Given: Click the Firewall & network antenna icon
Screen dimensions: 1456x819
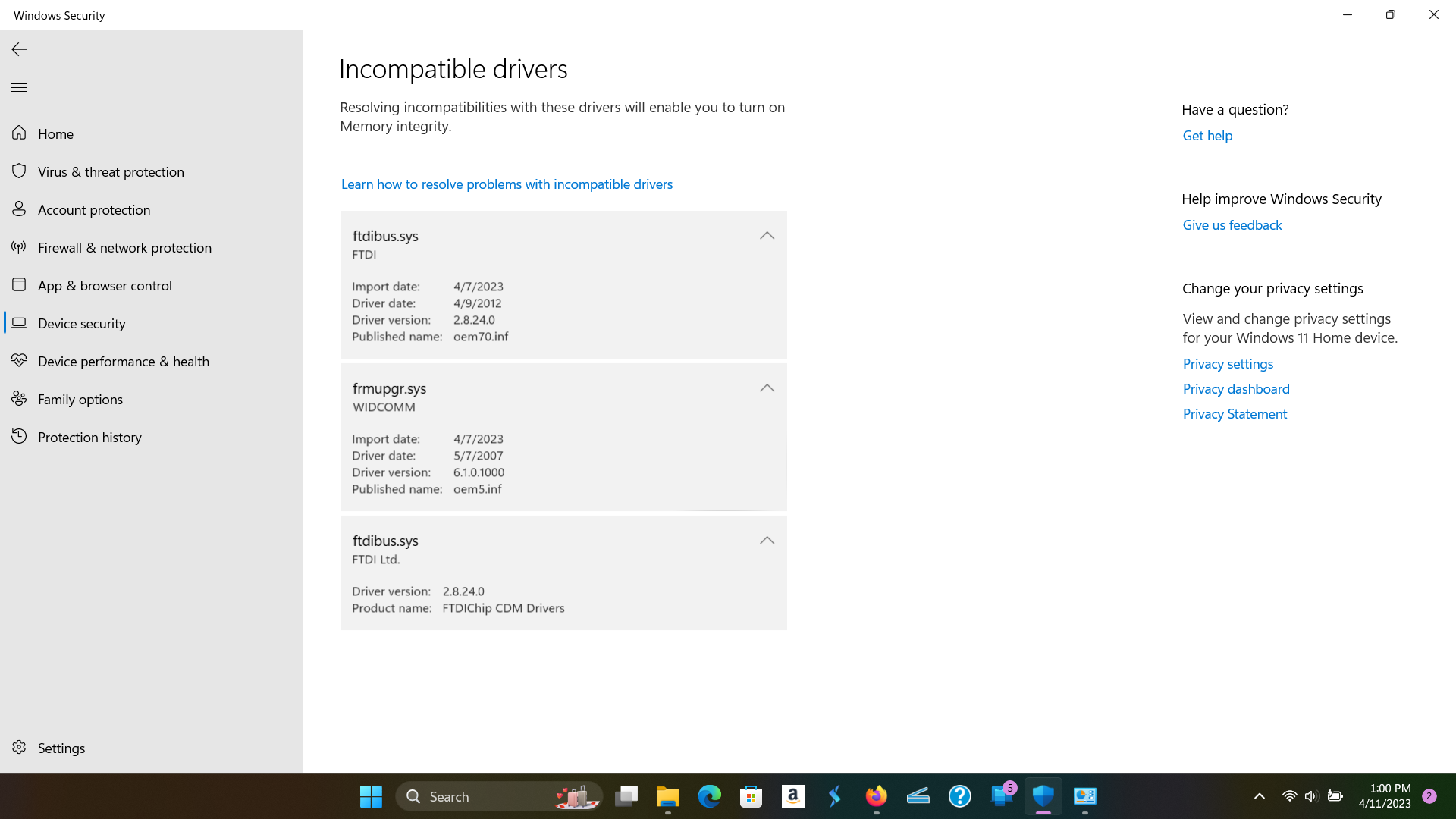Looking at the screenshot, I should [19, 246].
